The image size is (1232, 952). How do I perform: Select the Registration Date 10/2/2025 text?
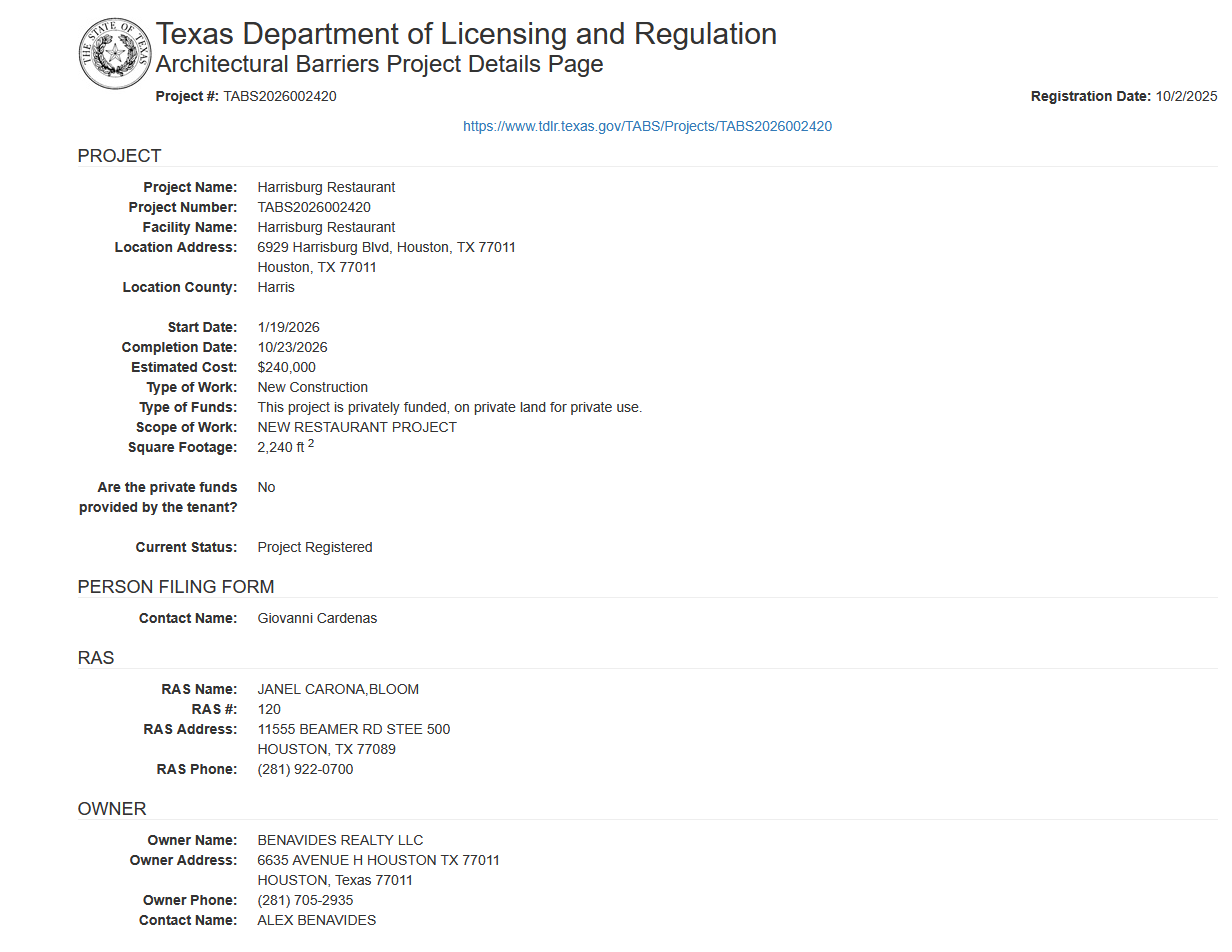pos(1124,96)
